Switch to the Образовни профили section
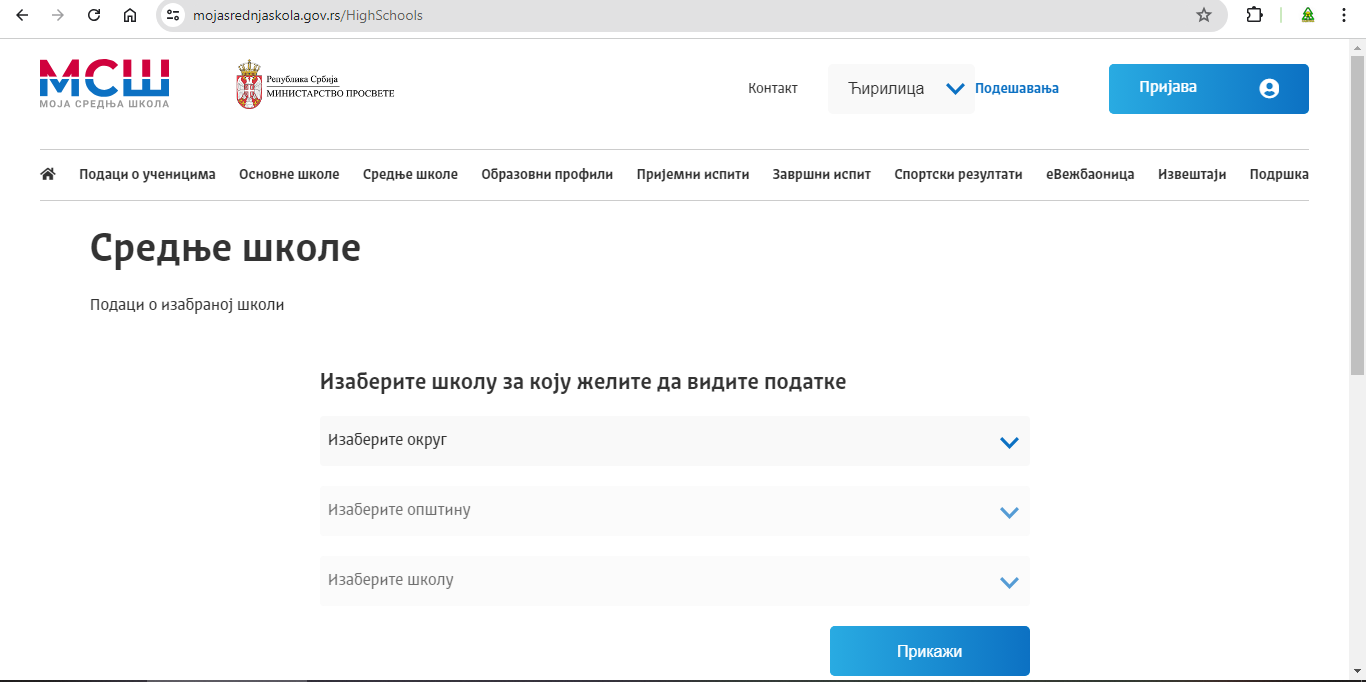 pyautogui.click(x=548, y=173)
